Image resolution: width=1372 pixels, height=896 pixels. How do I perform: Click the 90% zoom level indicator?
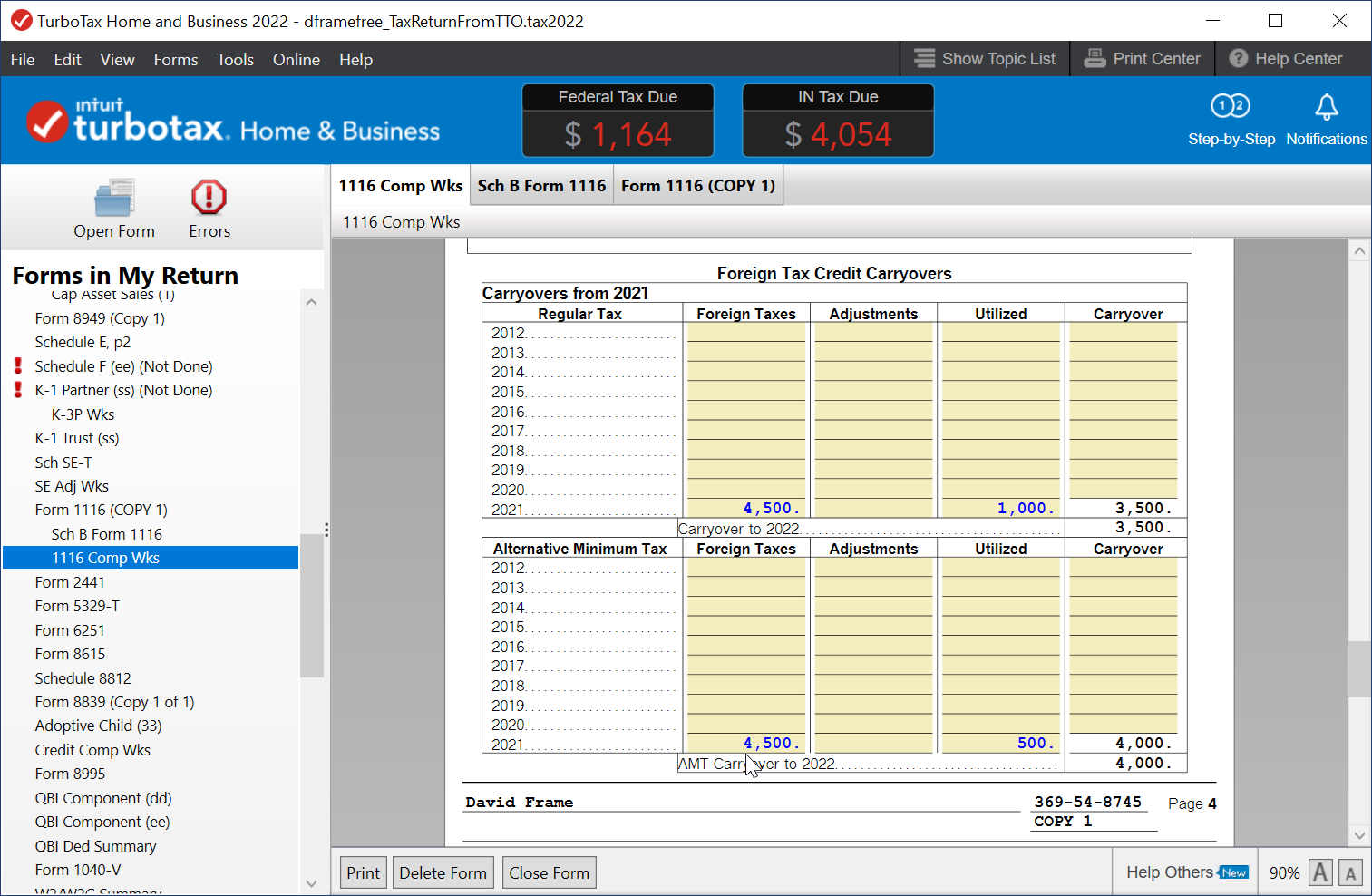(1284, 872)
